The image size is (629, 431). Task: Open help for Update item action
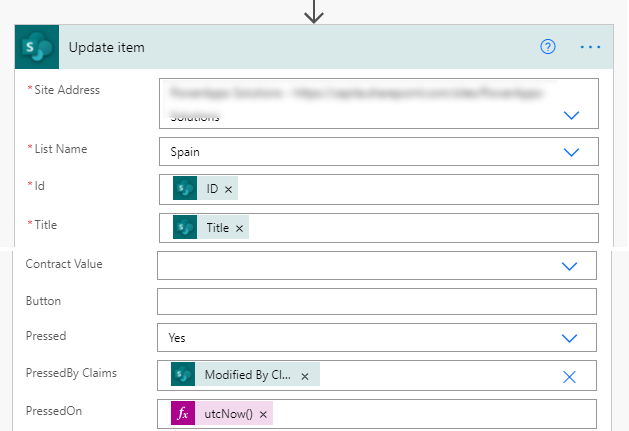548,47
